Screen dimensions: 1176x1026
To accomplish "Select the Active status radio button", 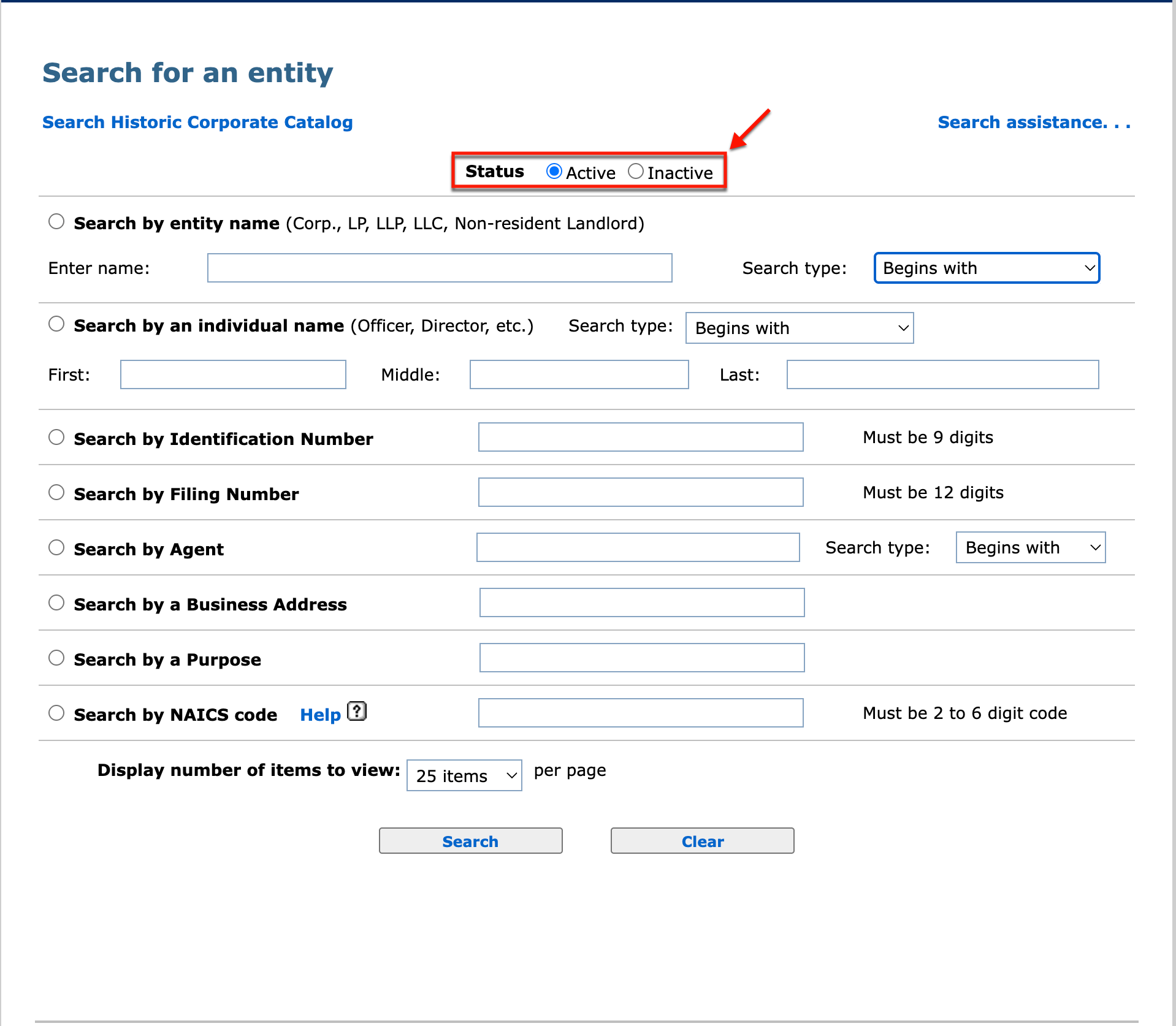I will pos(554,172).
